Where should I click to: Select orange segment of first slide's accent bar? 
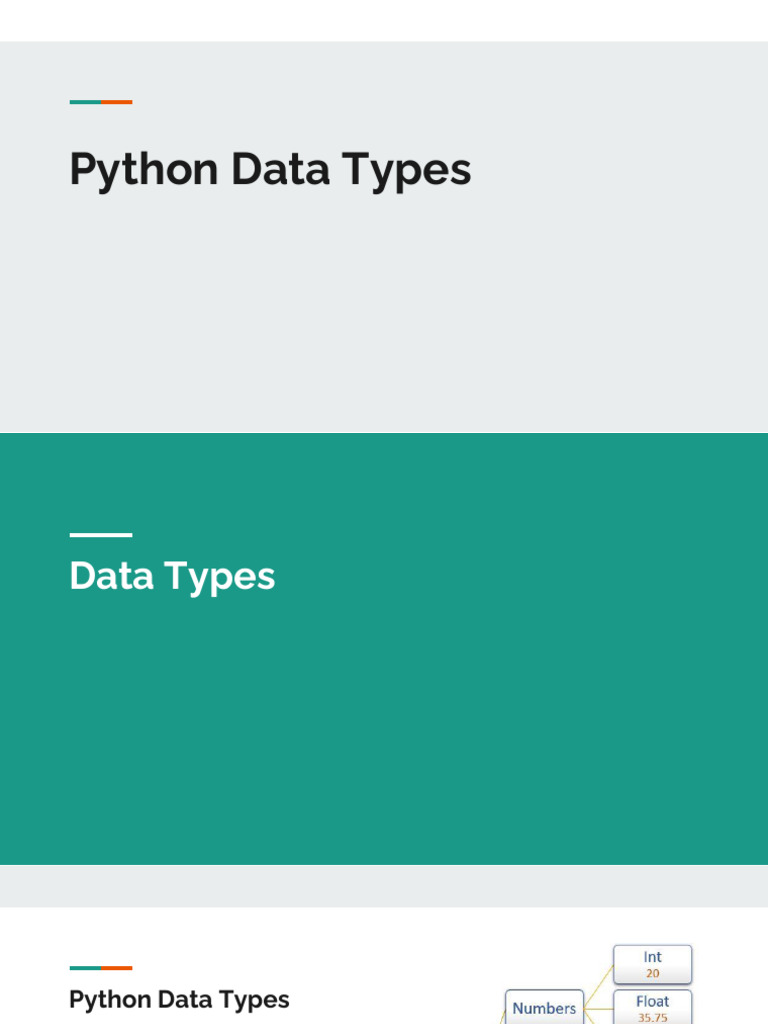[117, 102]
